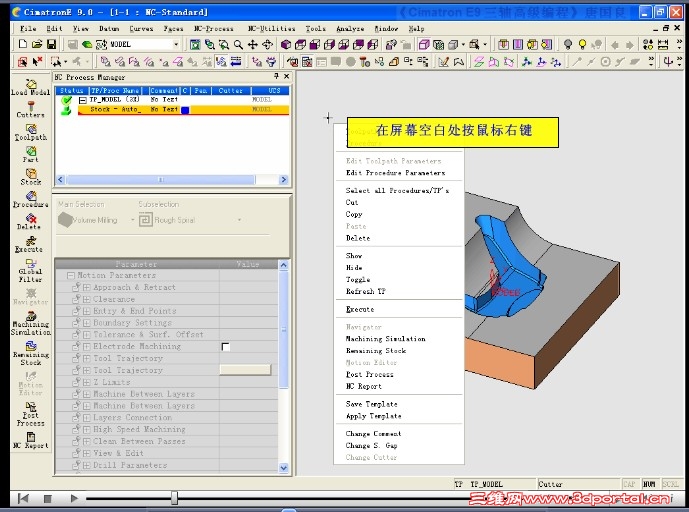Open the Procedure sidebar tool
This screenshot has height=512, width=689.
tap(30, 199)
